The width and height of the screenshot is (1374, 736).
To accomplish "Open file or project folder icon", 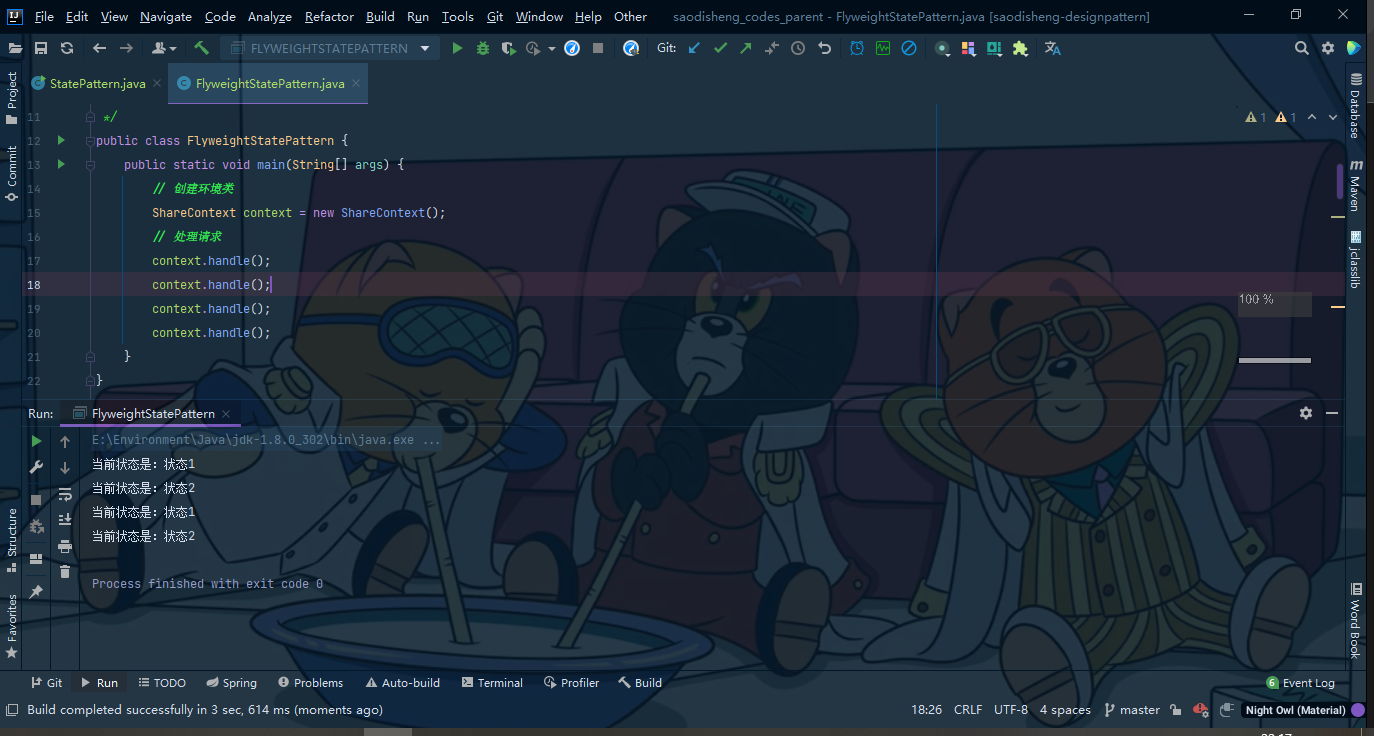I will 15,48.
